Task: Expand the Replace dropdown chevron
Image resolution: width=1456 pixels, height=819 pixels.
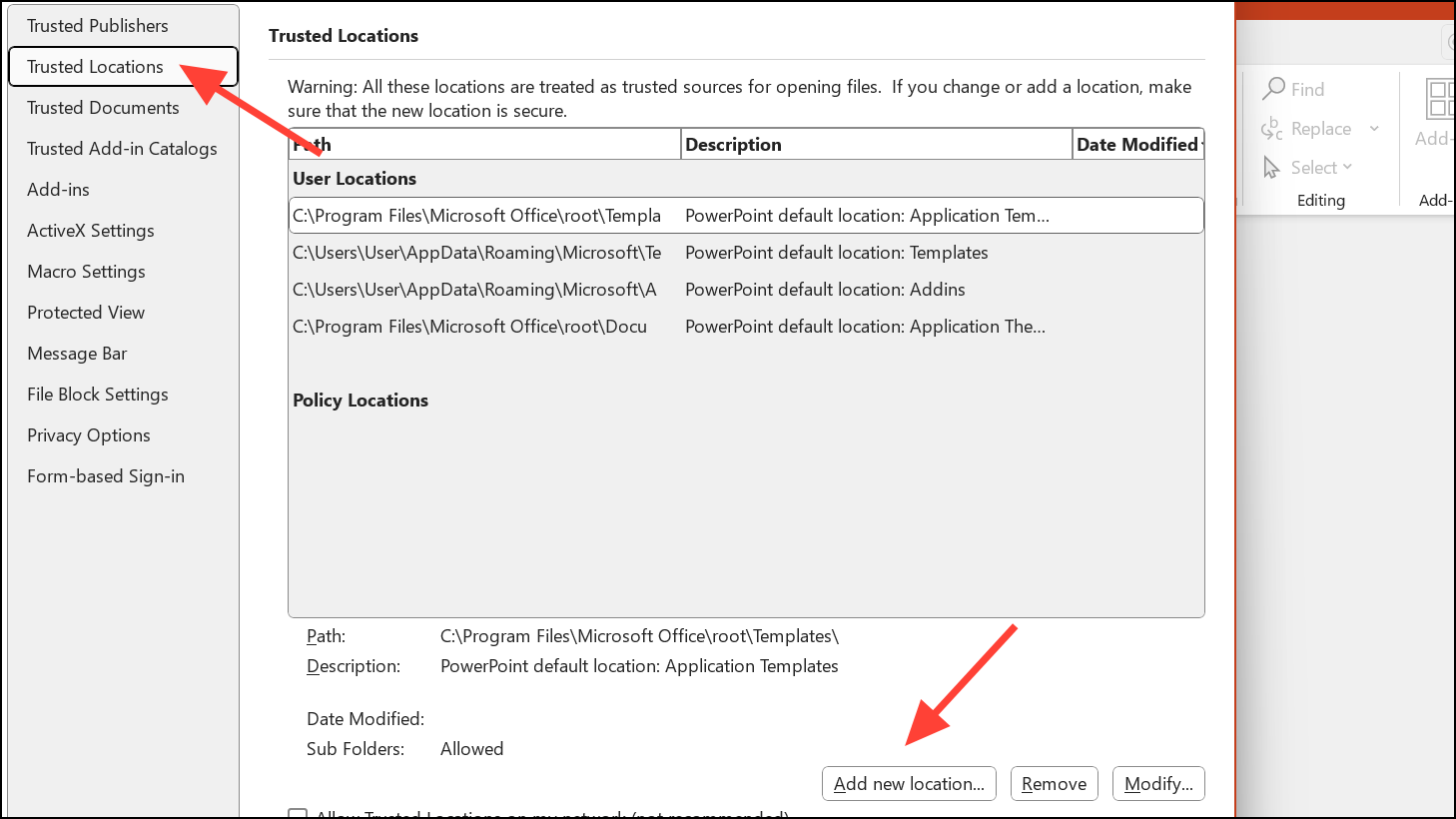Action: tap(1374, 129)
